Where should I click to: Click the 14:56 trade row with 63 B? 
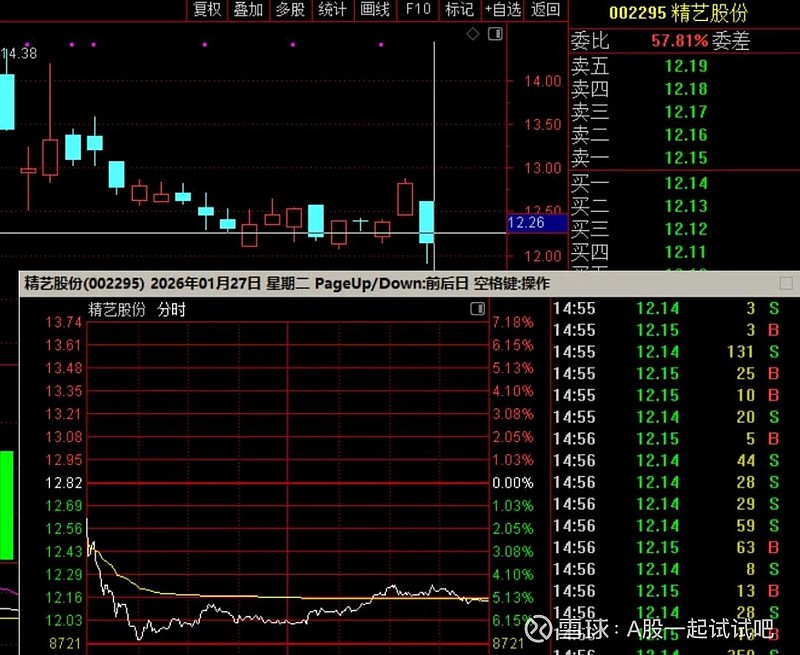(666, 547)
